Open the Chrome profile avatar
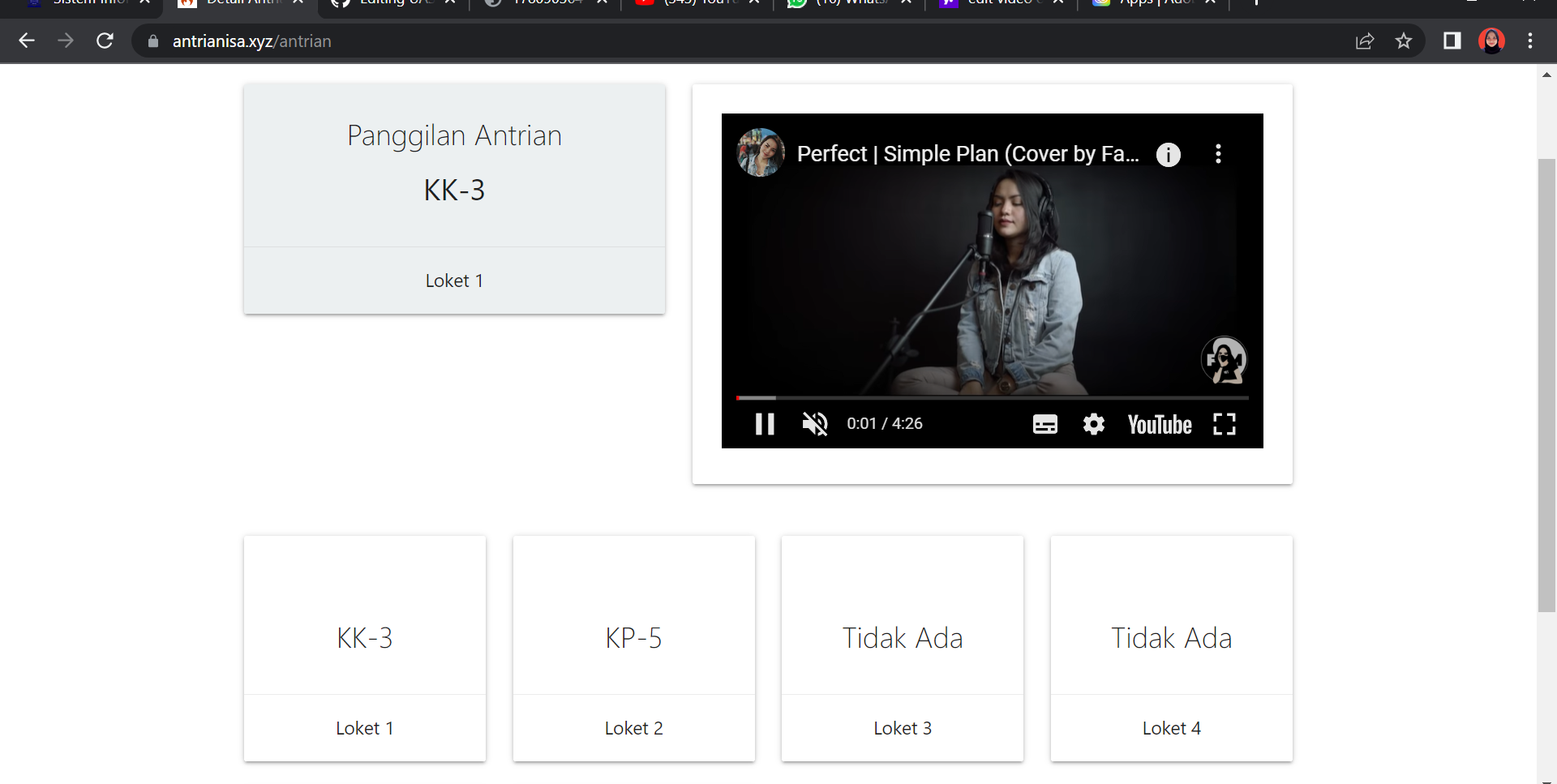This screenshot has height=784, width=1557. click(x=1491, y=41)
